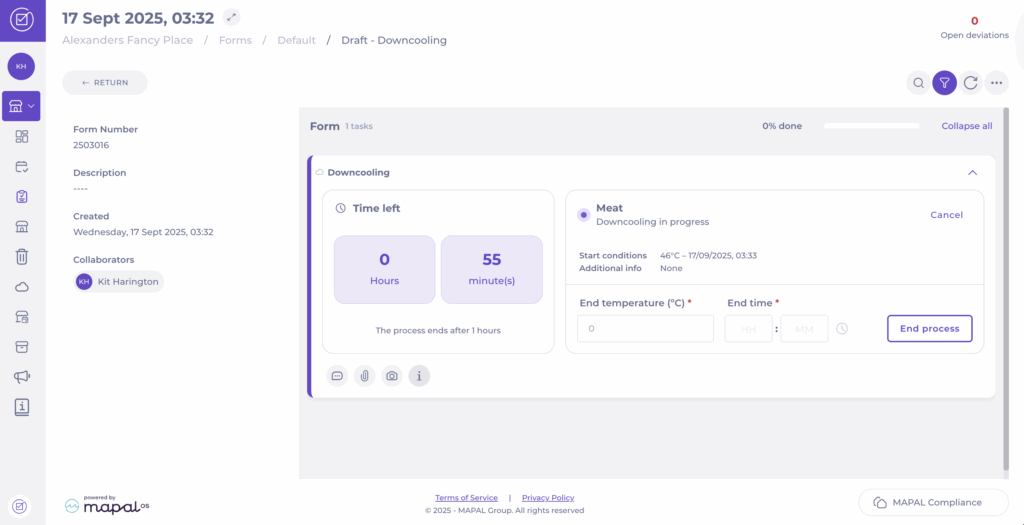
Task: Collapse the Downcooling section with chevron
Action: click(x=972, y=172)
